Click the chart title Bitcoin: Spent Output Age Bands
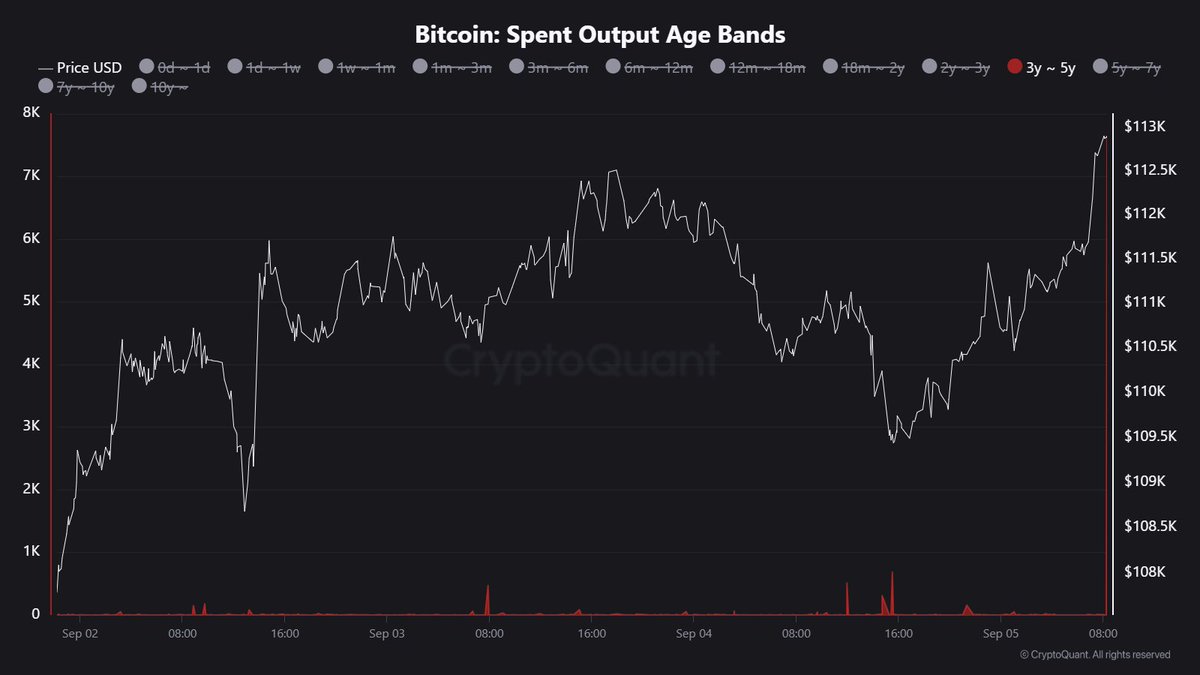Image resolution: width=1200 pixels, height=675 pixels. click(600, 34)
